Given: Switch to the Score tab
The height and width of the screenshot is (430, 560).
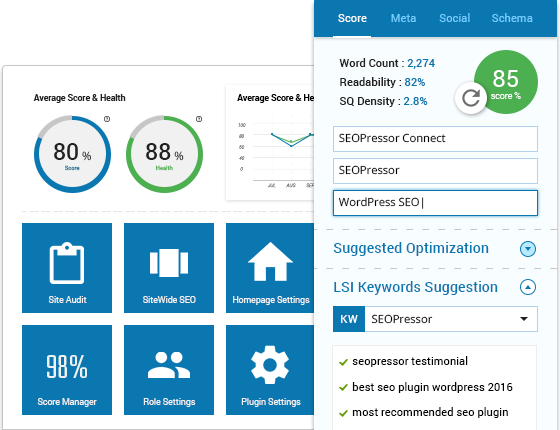Looking at the screenshot, I should point(352,18).
